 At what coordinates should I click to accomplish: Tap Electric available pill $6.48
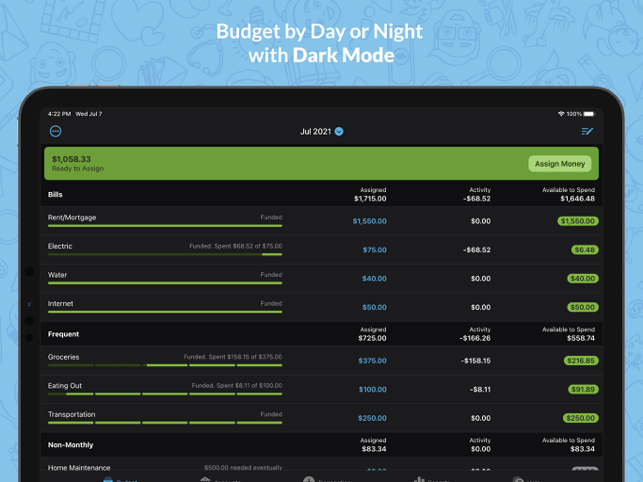585,250
